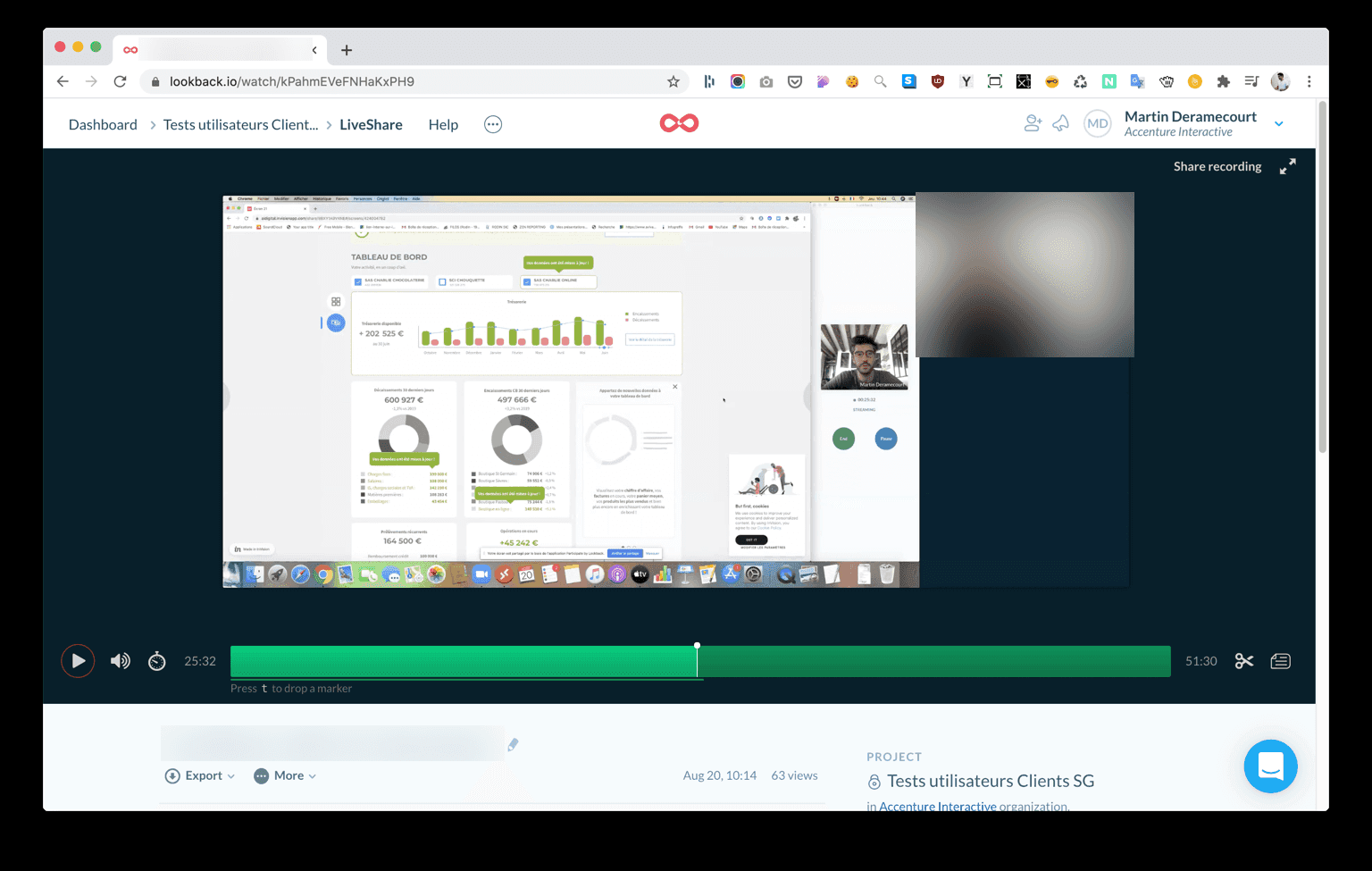Click the Aug 20, 10:14 date
The height and width of the screenshot is (871, 1372).
(x=720, y=775)
